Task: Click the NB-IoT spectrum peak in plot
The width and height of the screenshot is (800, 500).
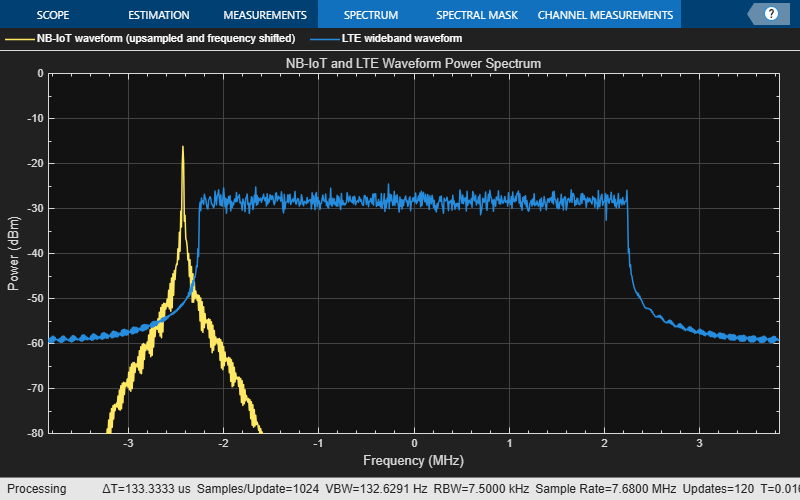Action: 183,149
